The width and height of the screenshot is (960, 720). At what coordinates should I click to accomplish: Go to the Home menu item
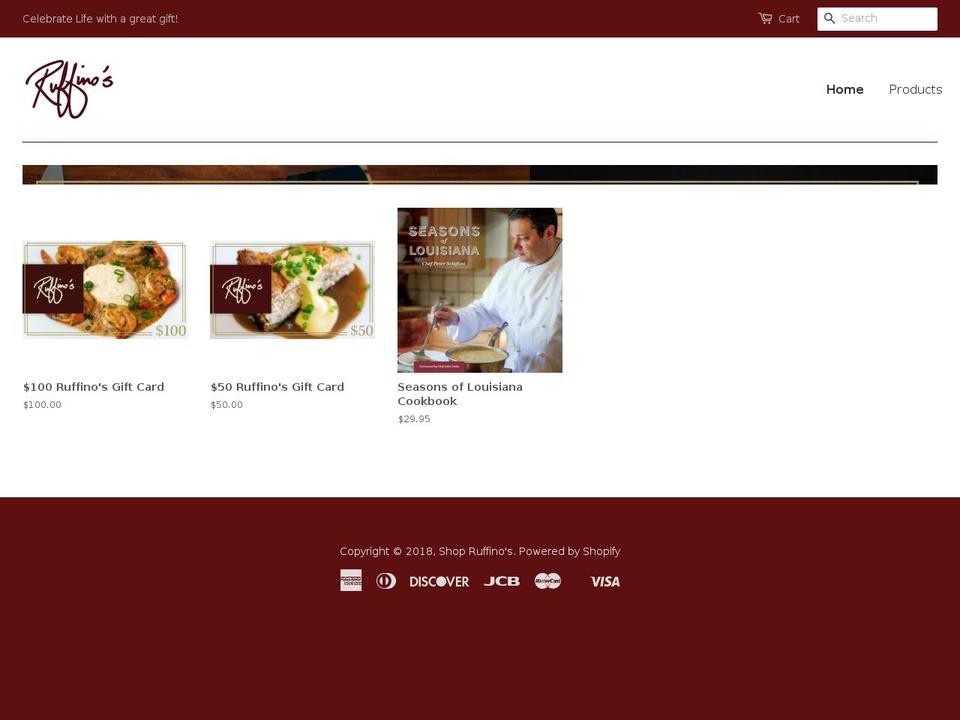[844, 89]
